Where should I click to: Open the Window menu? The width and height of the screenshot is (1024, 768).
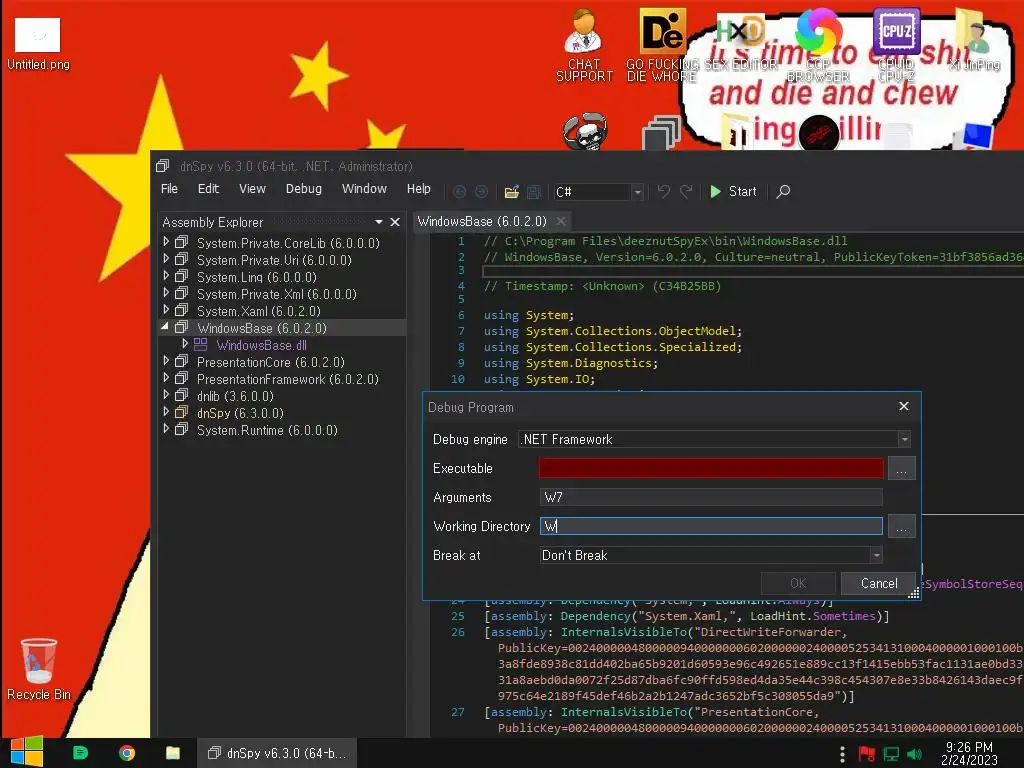pos(364,189)
